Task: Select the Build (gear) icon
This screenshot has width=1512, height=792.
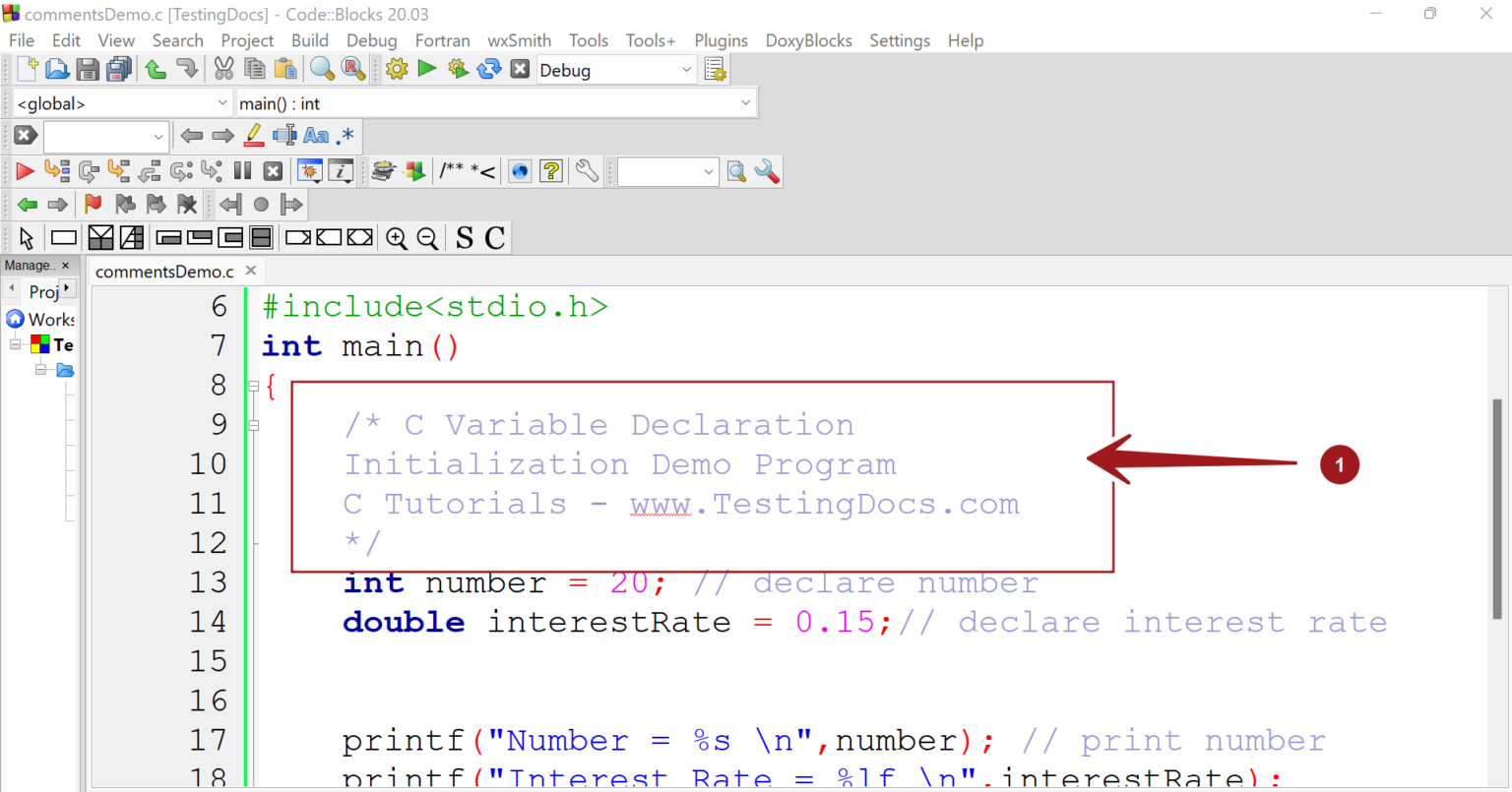Action: [x=396, y=69]
